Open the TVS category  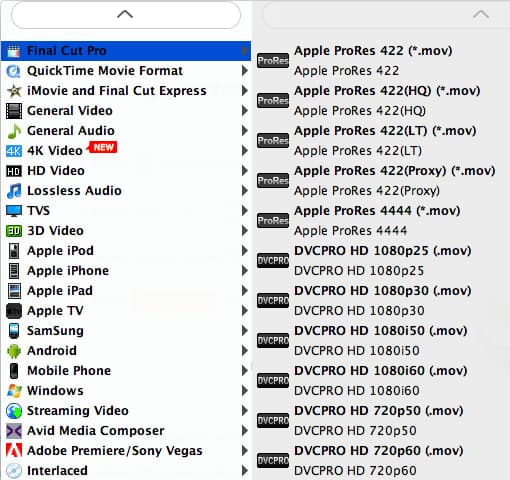click(126, 211)
